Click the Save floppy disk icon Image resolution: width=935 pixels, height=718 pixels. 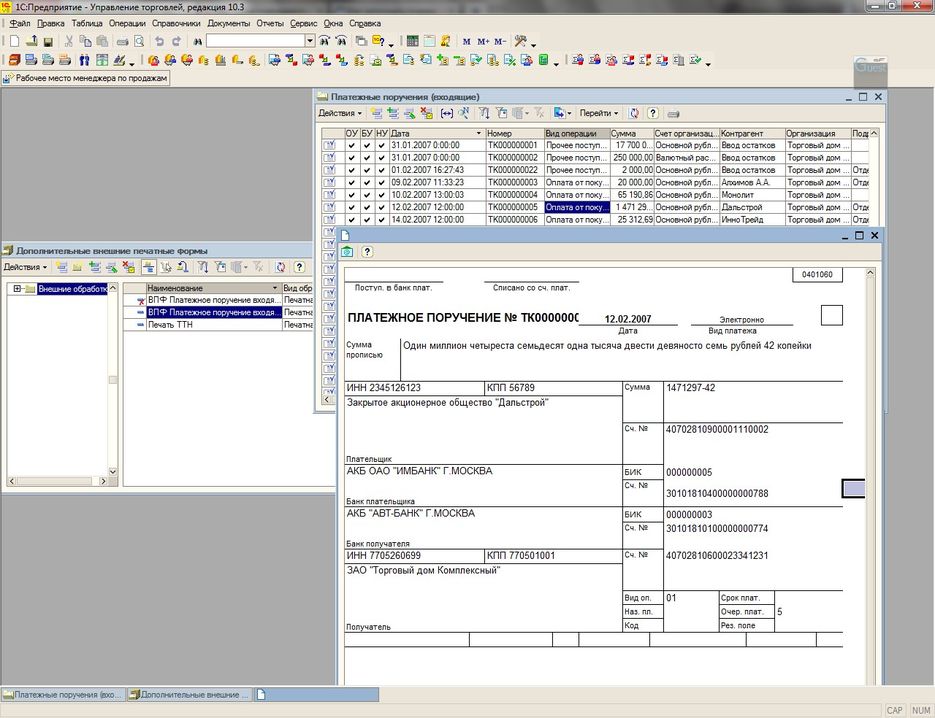coord(49,41)
